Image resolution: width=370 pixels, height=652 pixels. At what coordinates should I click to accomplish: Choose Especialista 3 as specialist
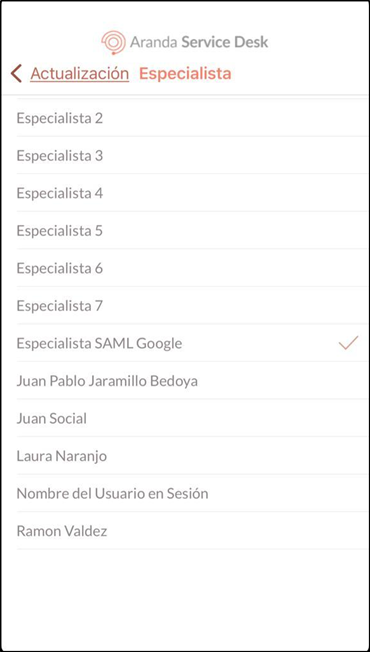click(192, 156)
